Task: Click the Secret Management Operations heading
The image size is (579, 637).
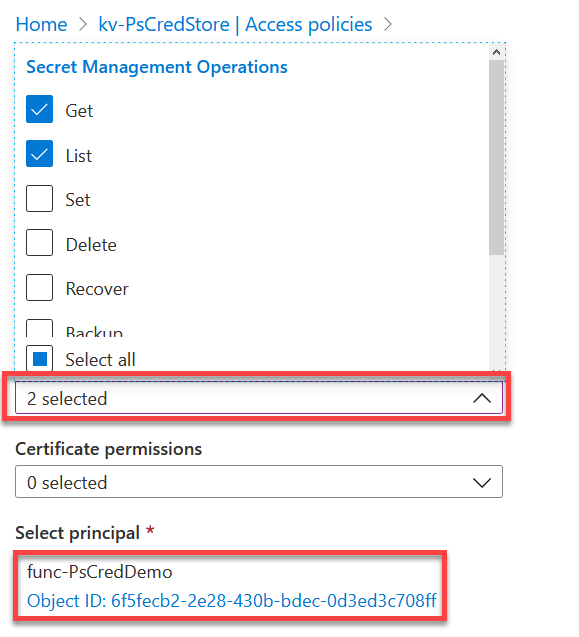Action: click(157, 67)
